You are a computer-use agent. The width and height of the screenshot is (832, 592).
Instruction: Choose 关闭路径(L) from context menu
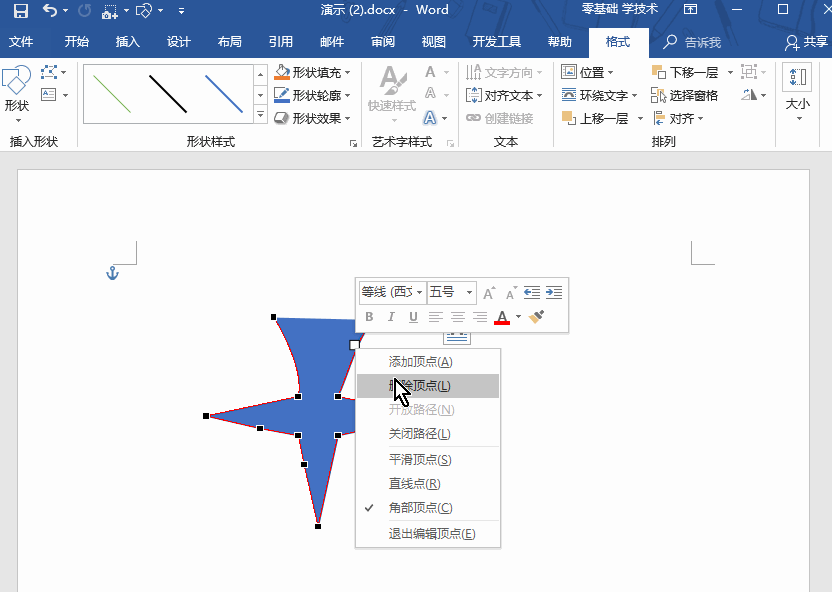click(x=428, y=434)
